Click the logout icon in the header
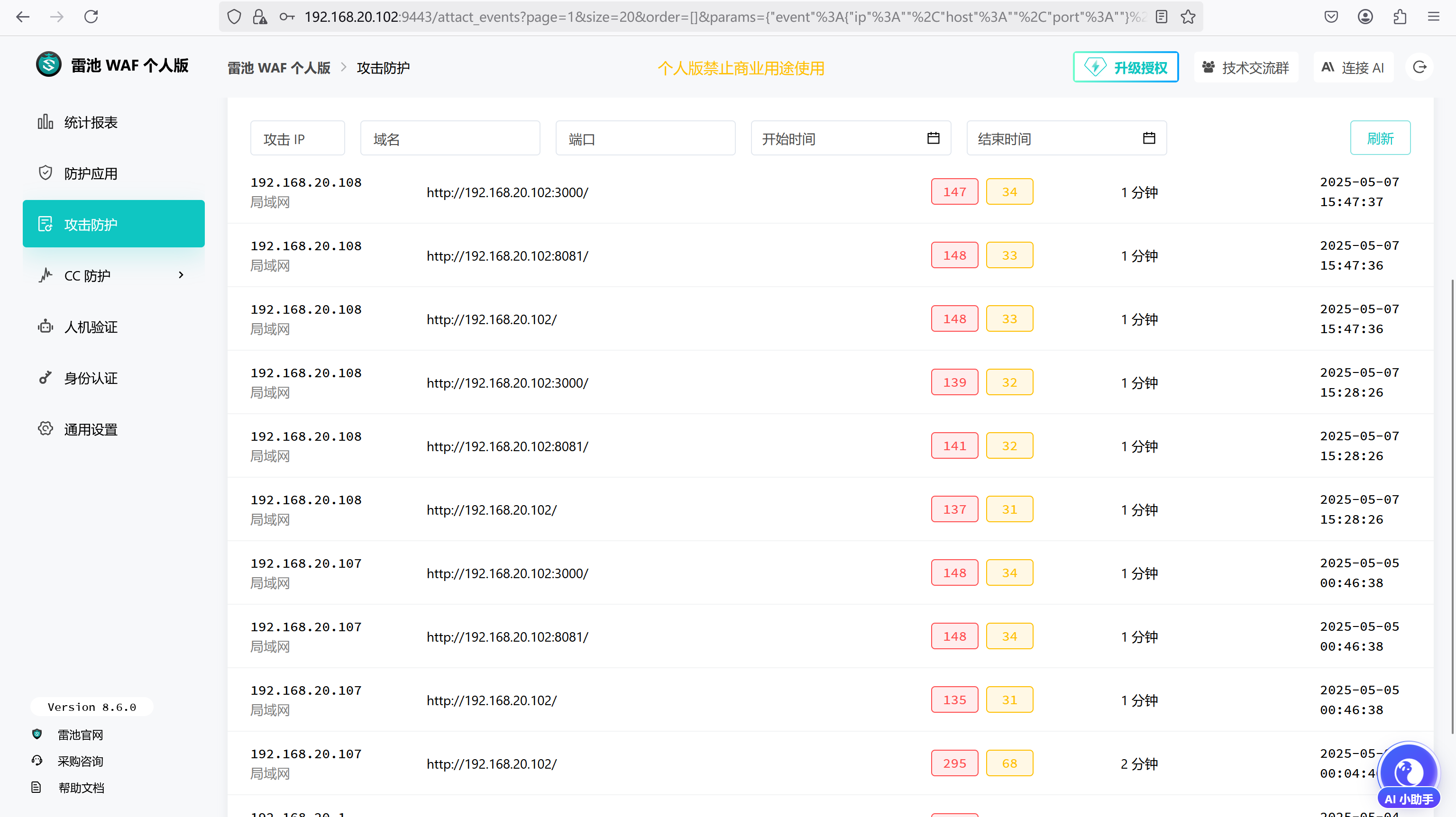 [1420, 67]
